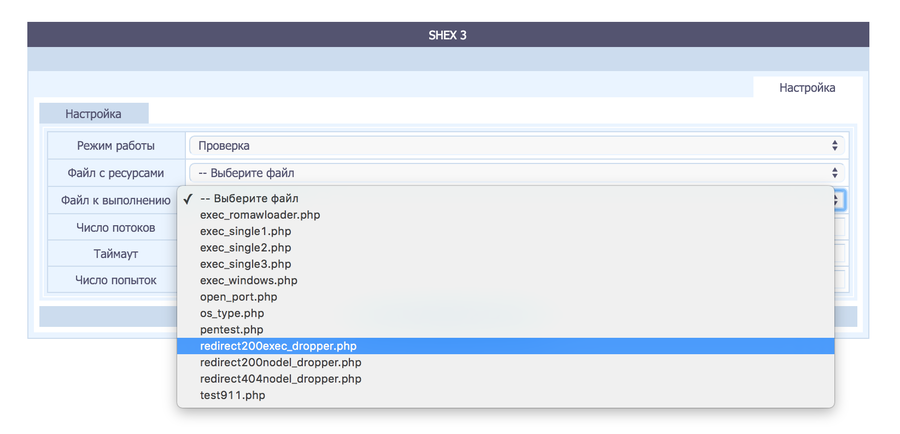Select open_port.php option
Screen dimensions: 900x434
[239, 297]
